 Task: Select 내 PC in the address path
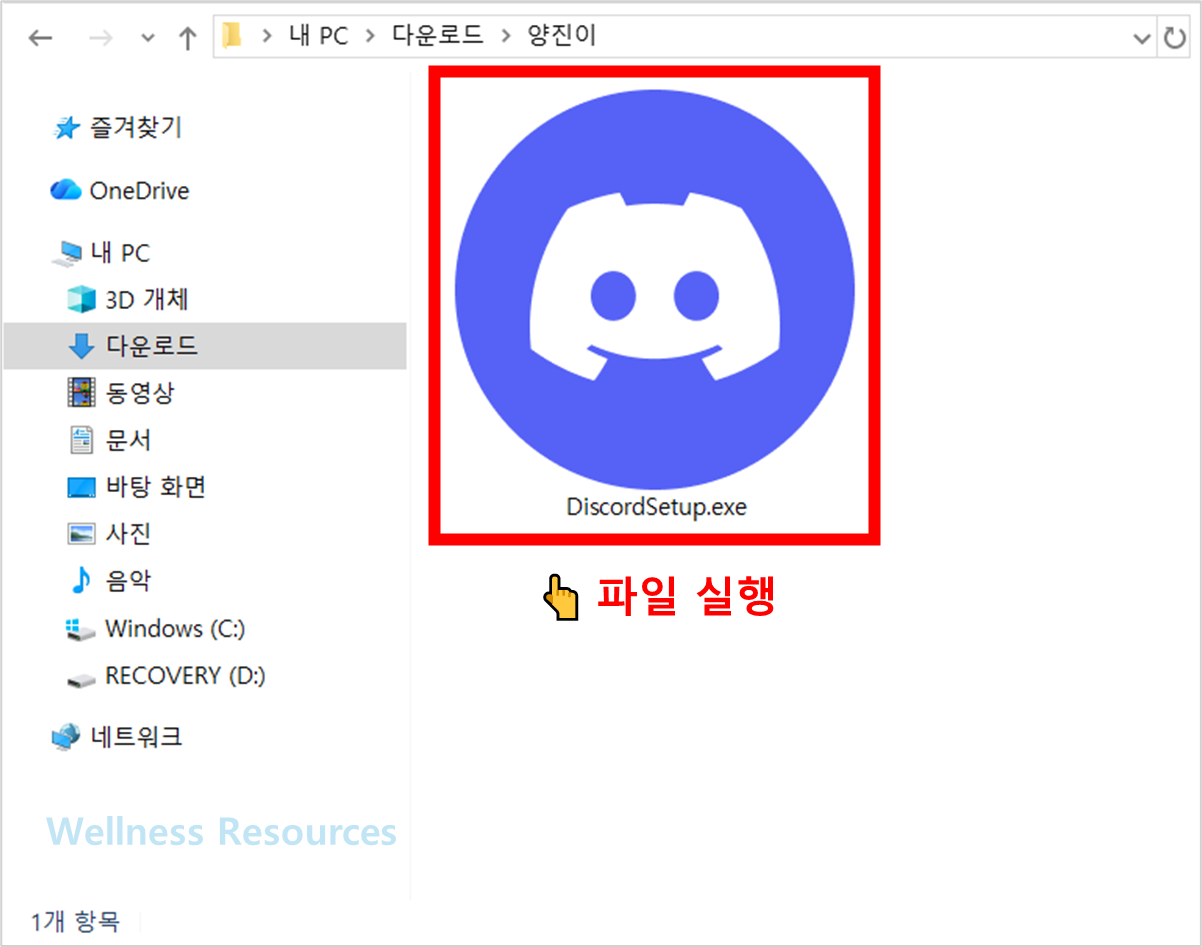[319, 37]
